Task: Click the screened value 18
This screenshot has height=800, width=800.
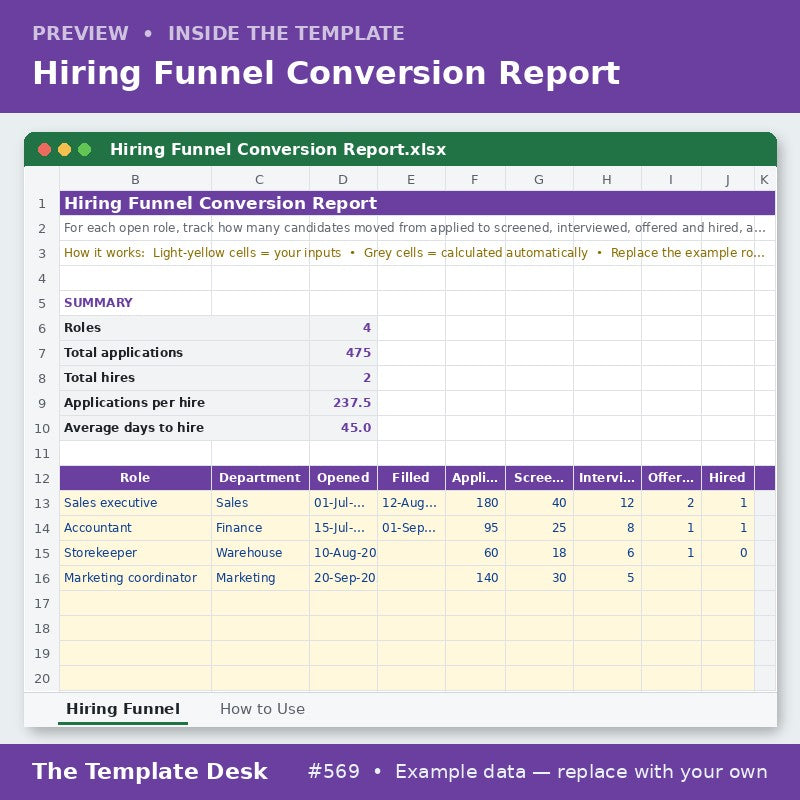Action: click(x=539, y=553)
